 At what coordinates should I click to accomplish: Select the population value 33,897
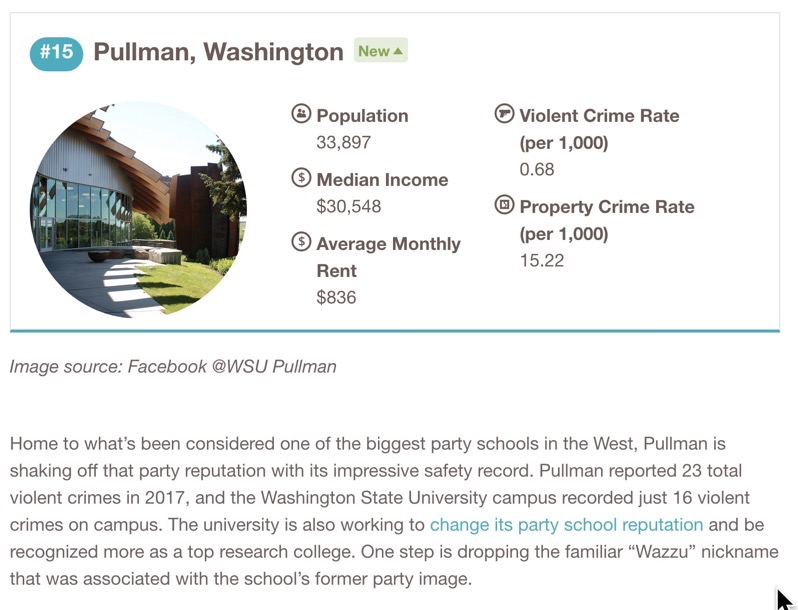(x=344, y=142)
